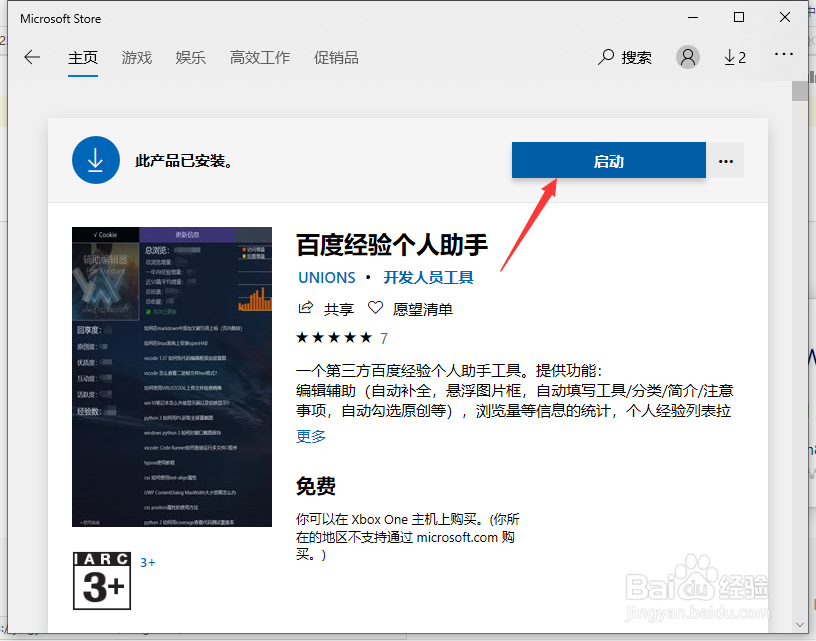Click the 搜索 search button
Image resolution: width=816 pixels, height=641 pixels.
click(624, 57)
